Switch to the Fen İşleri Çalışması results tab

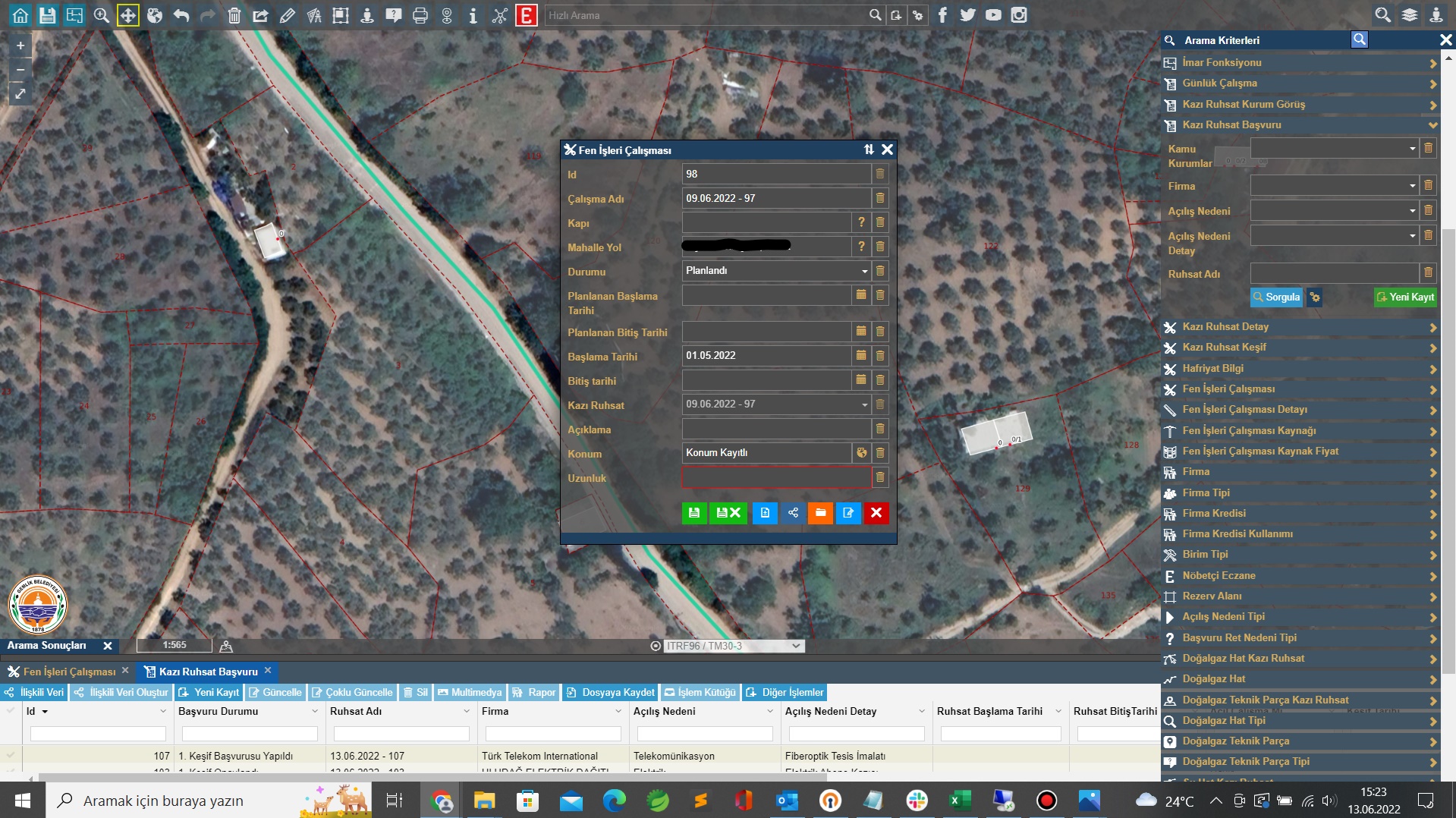click(68, 672)
